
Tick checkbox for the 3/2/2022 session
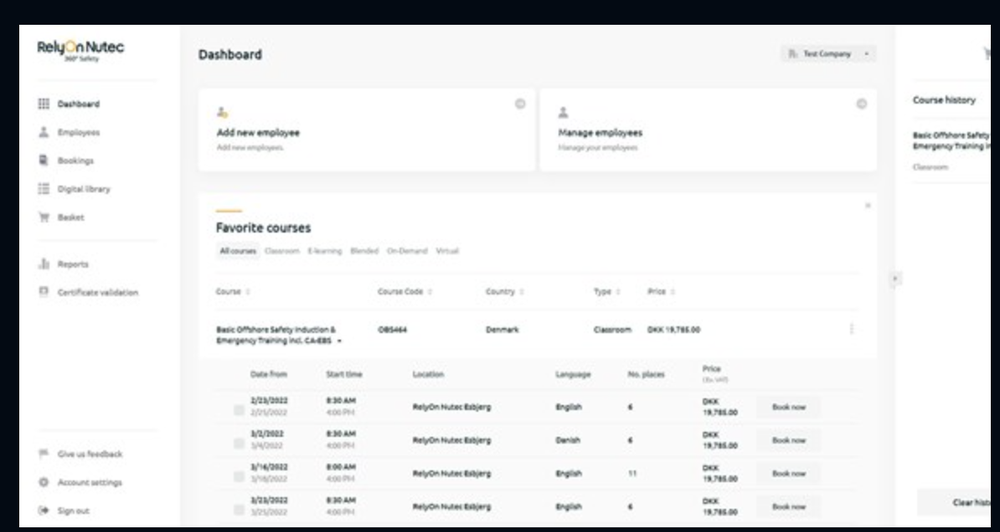239,443
